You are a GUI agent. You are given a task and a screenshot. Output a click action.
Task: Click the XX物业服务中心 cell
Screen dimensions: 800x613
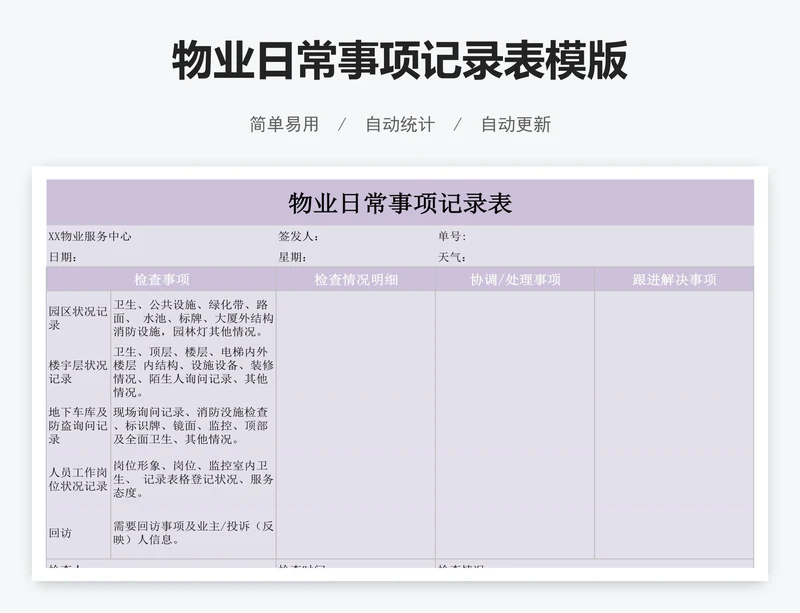pos(90,236)
